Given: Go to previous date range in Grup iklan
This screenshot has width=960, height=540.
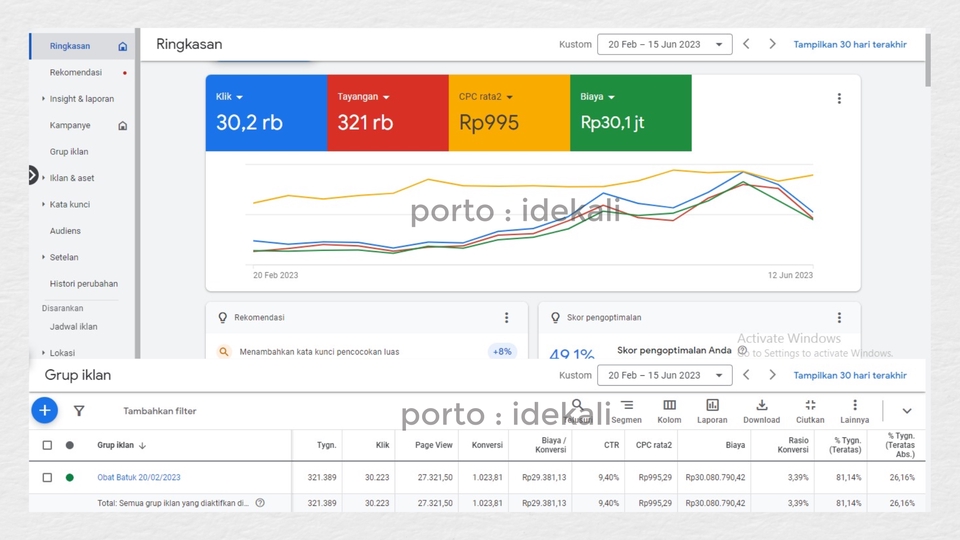Looking at the screenshot, I should tap(746, 375).
